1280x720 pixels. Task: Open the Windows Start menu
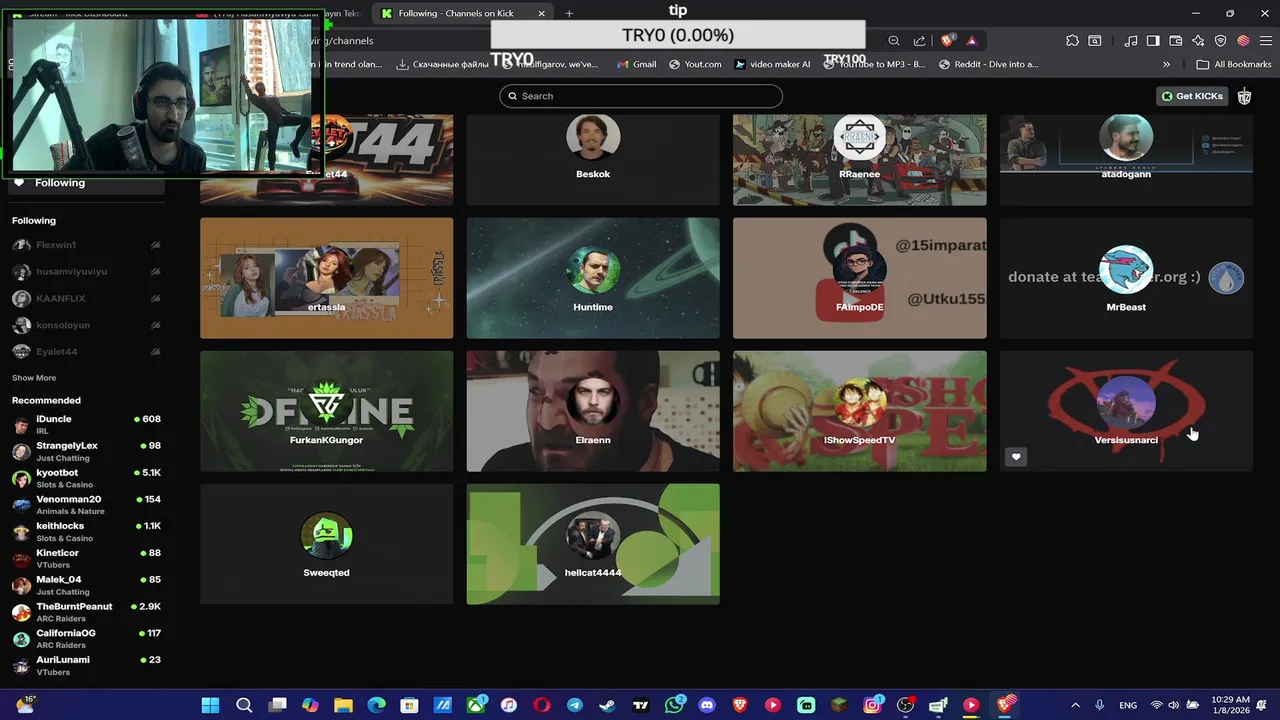click(x=210, y=705)
